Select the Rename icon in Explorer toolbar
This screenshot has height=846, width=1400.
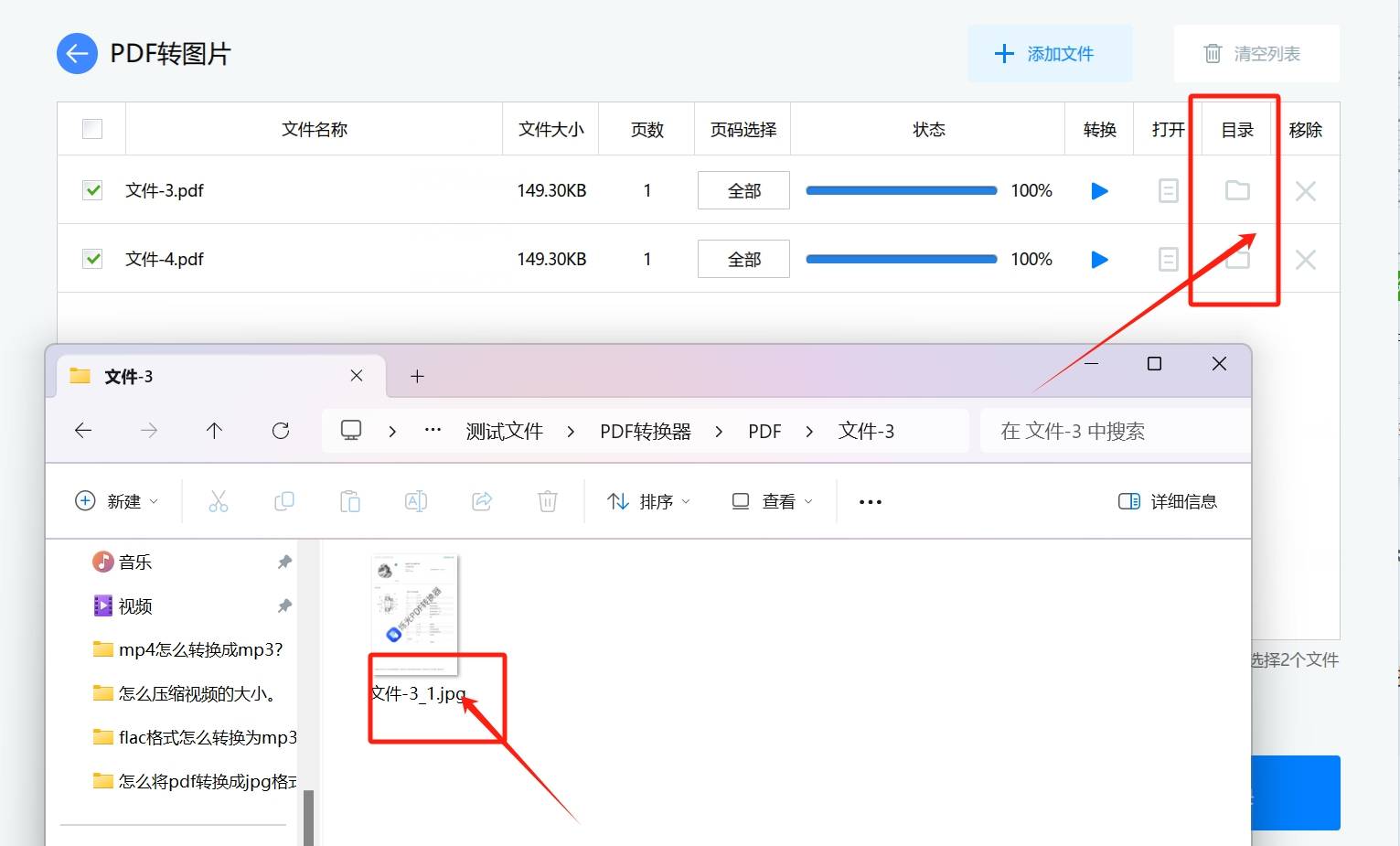pos(415,500)
